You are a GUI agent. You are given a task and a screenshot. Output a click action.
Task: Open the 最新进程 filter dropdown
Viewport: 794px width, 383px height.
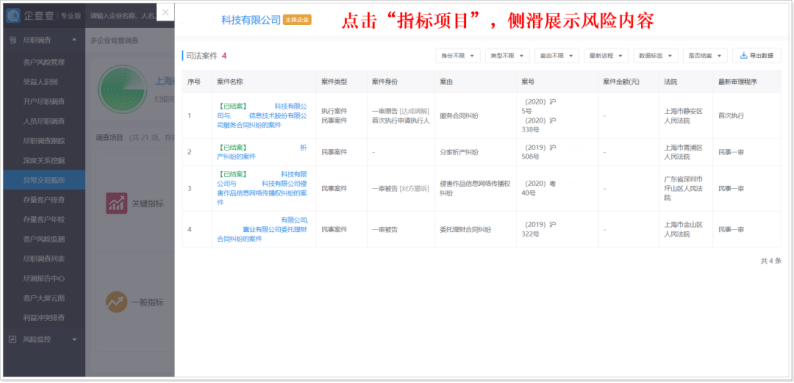point(606,56)
